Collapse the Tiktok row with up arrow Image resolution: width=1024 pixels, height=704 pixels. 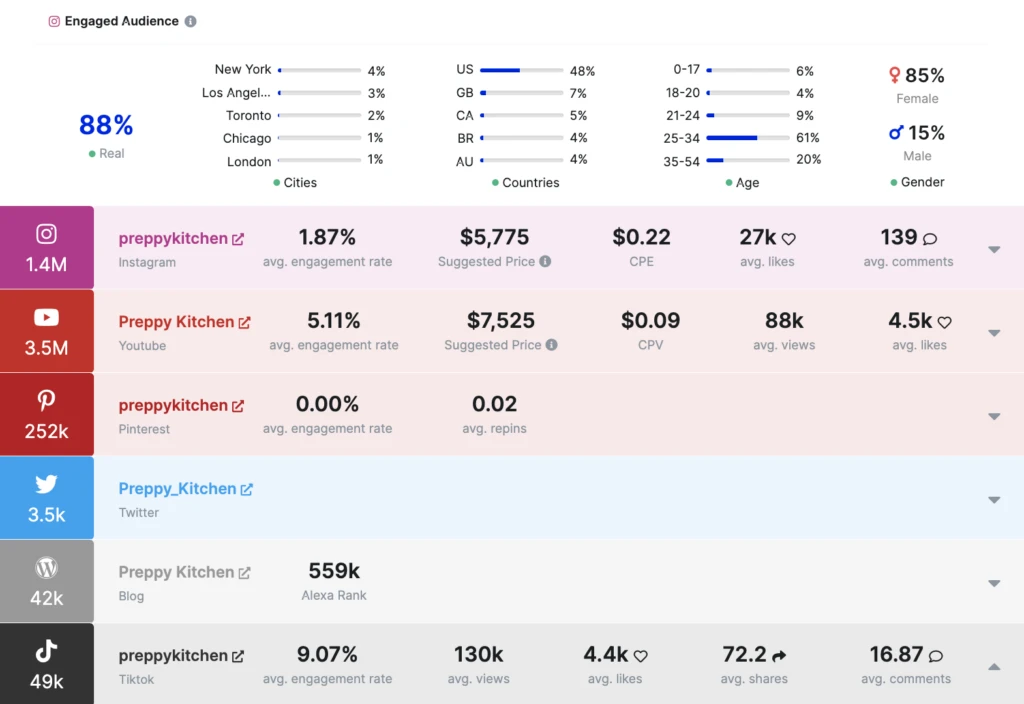tap(994, 666)
